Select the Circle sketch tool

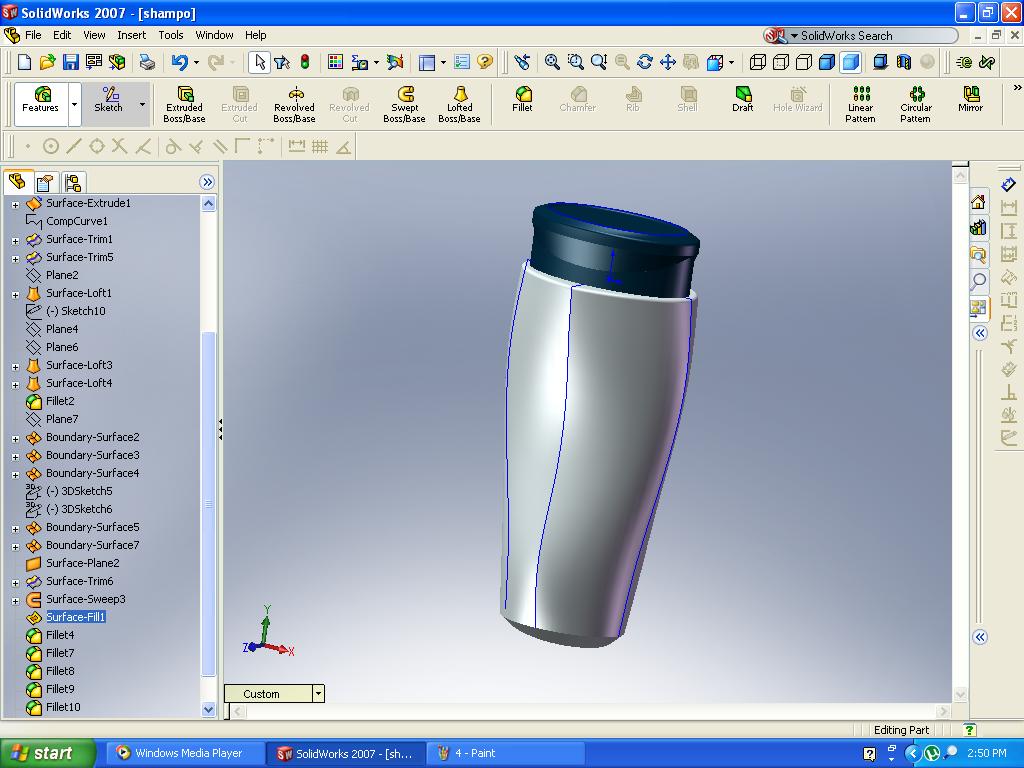tap(51, 146)
